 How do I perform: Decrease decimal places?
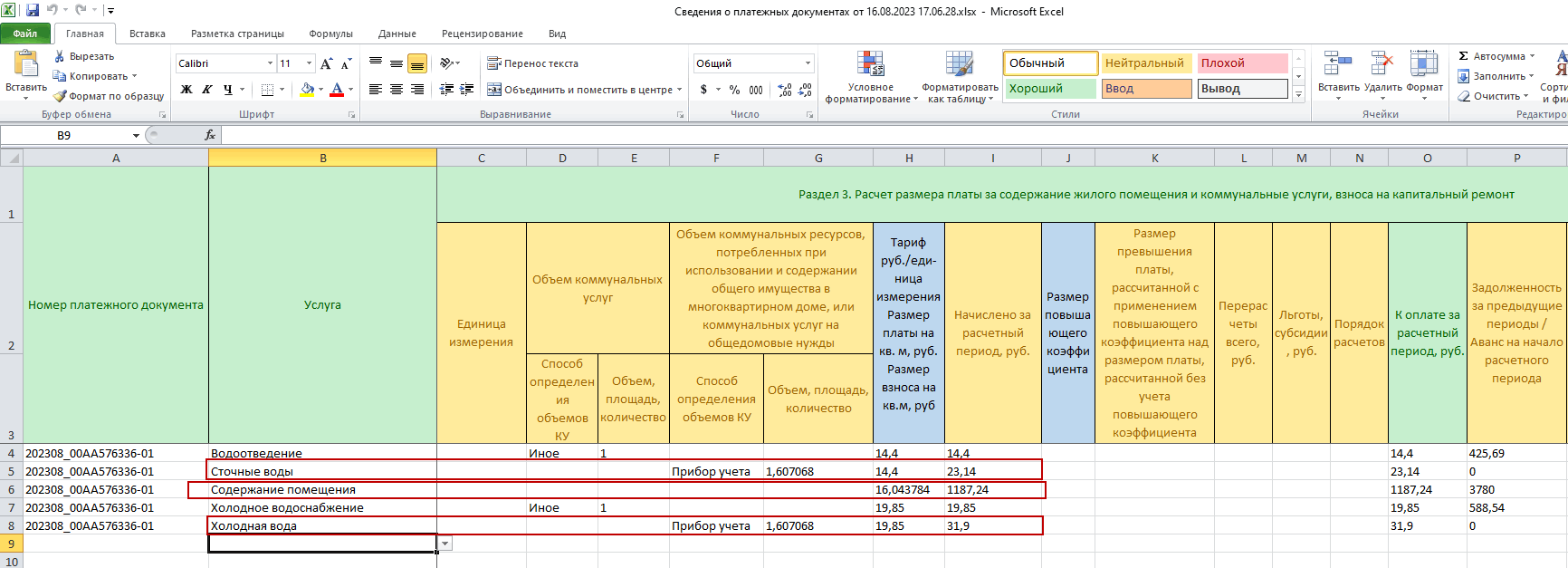click(x=806, y=90)
